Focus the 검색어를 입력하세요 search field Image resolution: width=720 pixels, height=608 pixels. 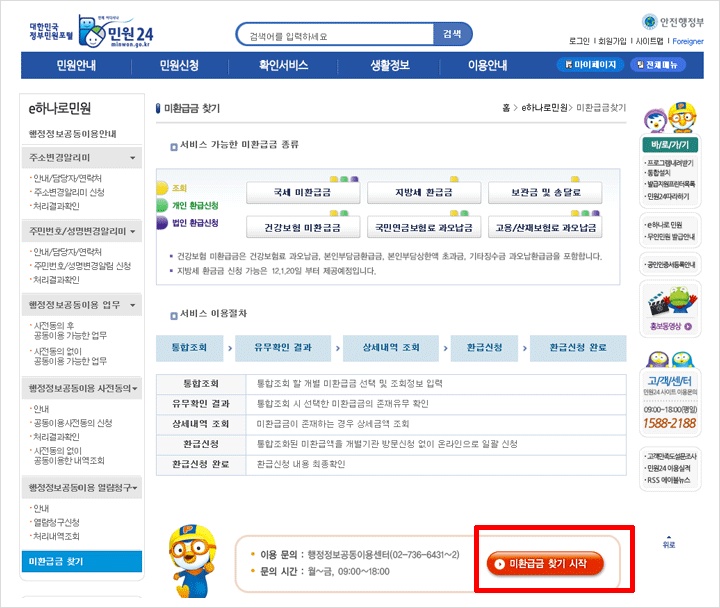pos(335,36)
